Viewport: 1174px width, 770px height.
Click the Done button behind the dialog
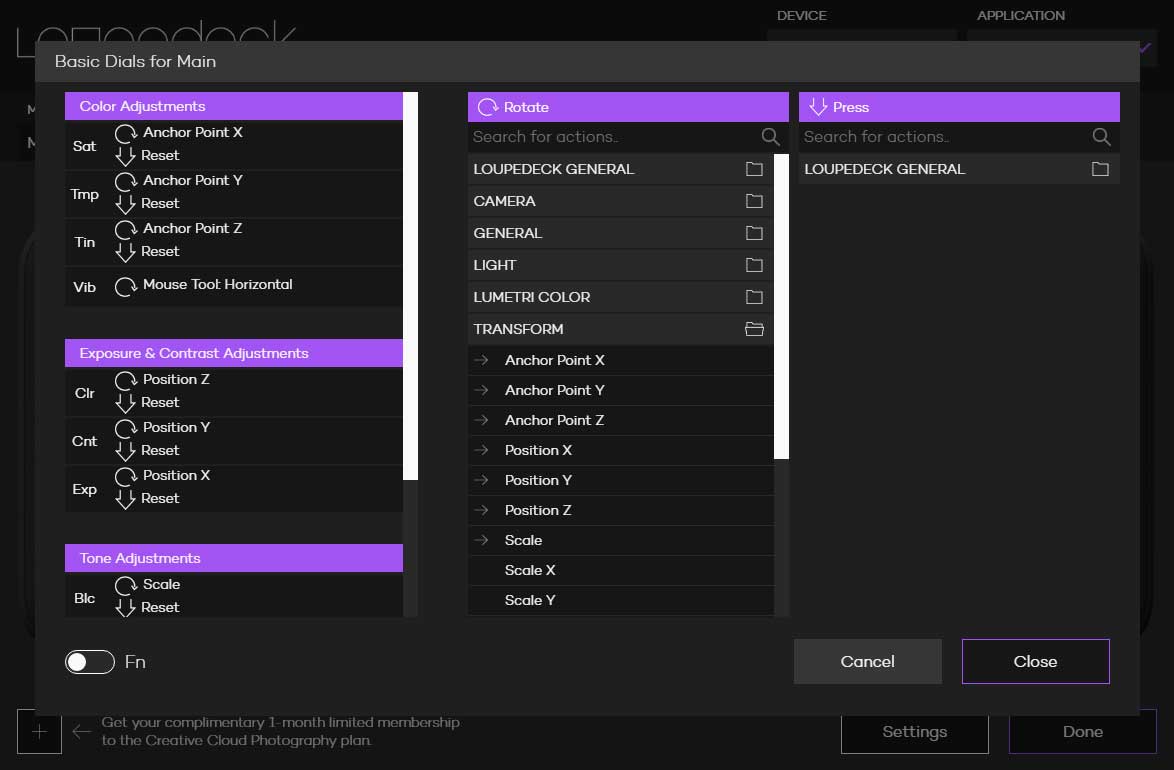[x=1083, y=735]
